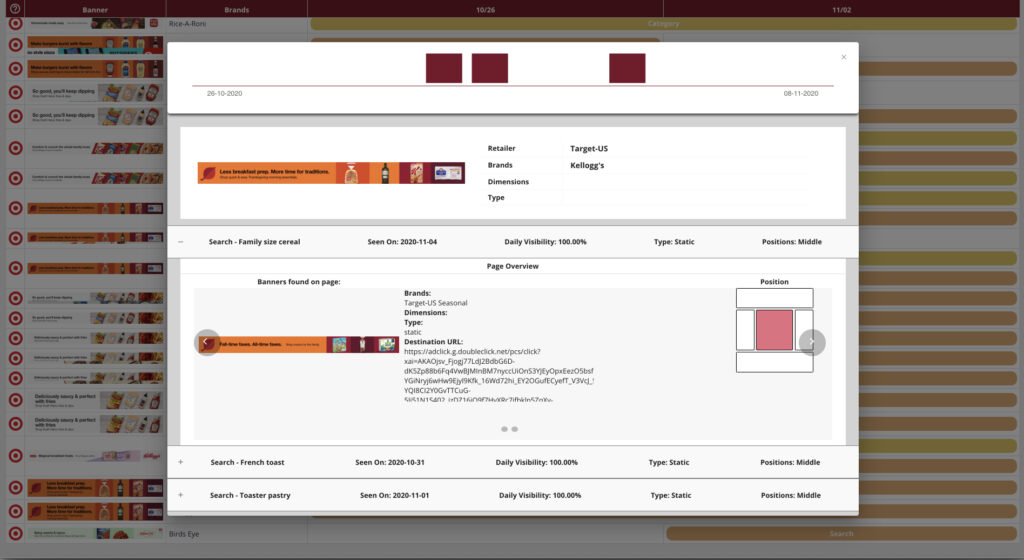Click the Target-US retailer value
The width and height of the screenshot is (1024, 560).
[x=589, y=149]
